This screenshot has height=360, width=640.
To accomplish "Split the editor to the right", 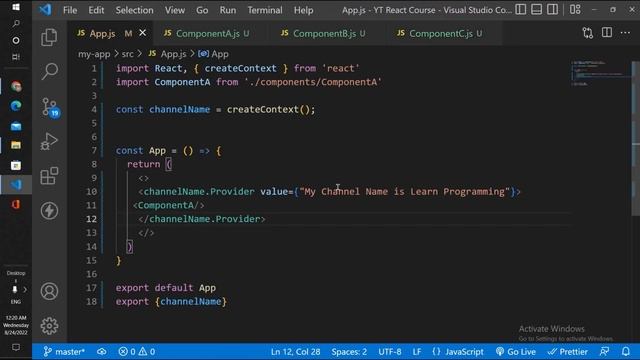I will point(607,33).
